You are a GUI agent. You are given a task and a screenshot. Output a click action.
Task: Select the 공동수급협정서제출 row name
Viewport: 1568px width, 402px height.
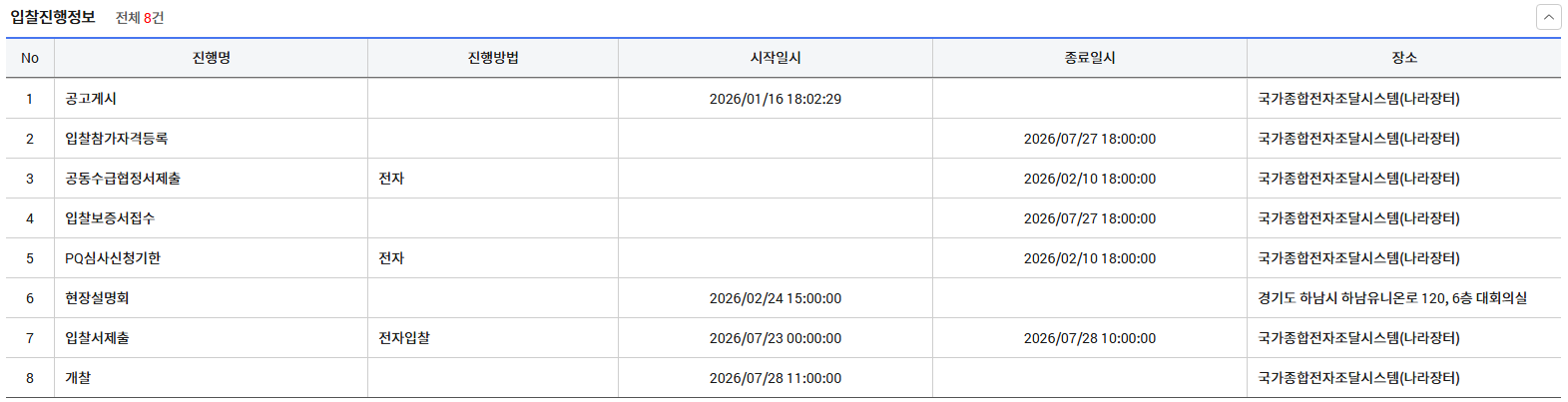123,179
